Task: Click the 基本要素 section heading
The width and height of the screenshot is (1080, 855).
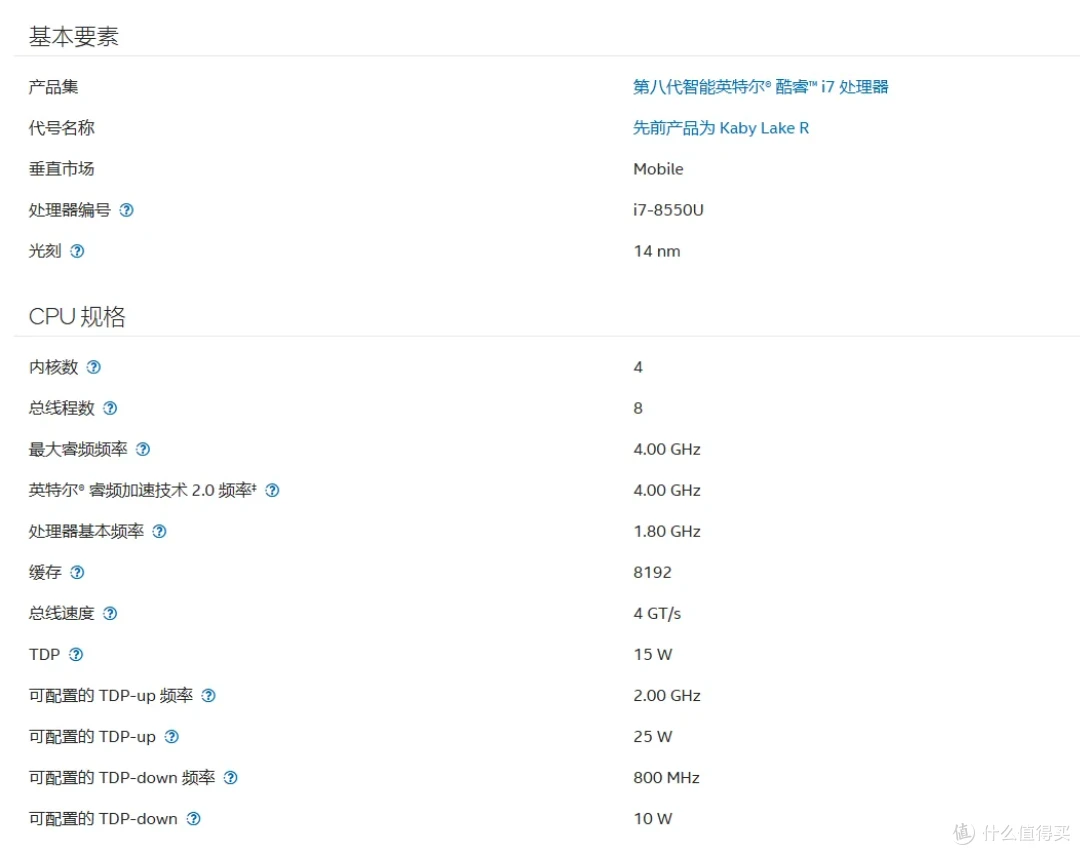Action: (x=74, y=37)
